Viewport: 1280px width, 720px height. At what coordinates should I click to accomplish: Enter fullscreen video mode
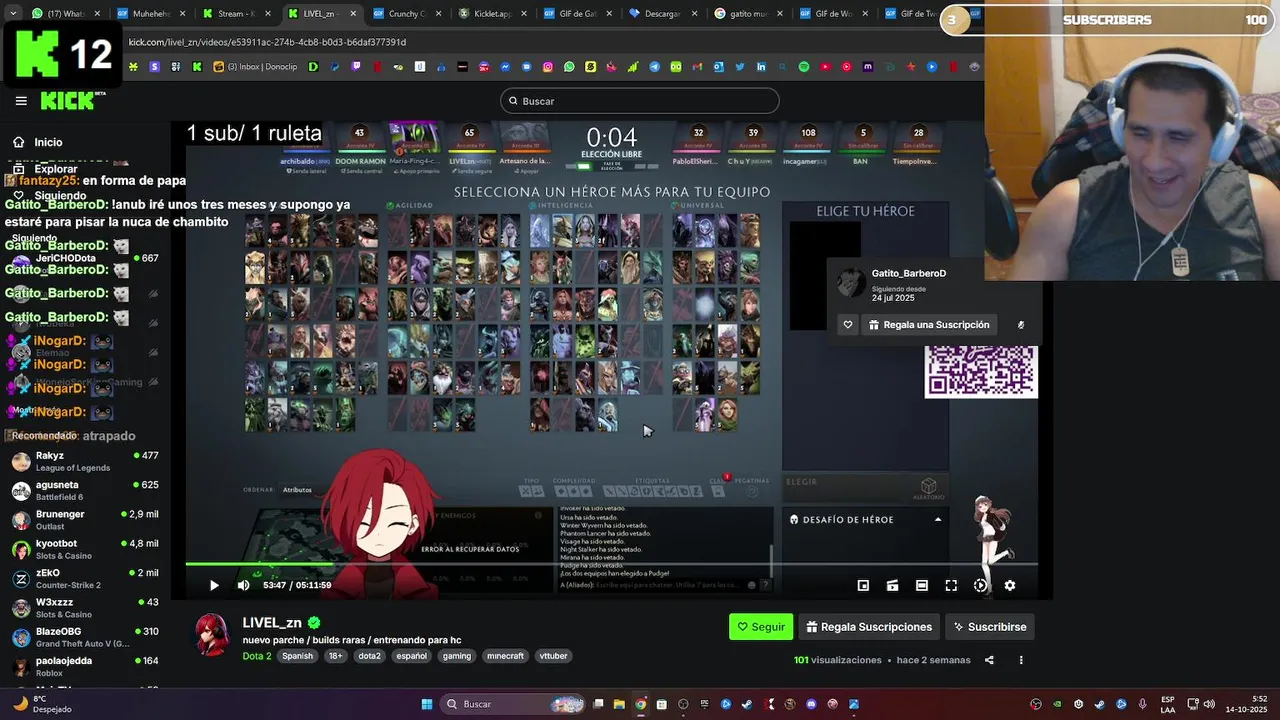coord(951,586)
